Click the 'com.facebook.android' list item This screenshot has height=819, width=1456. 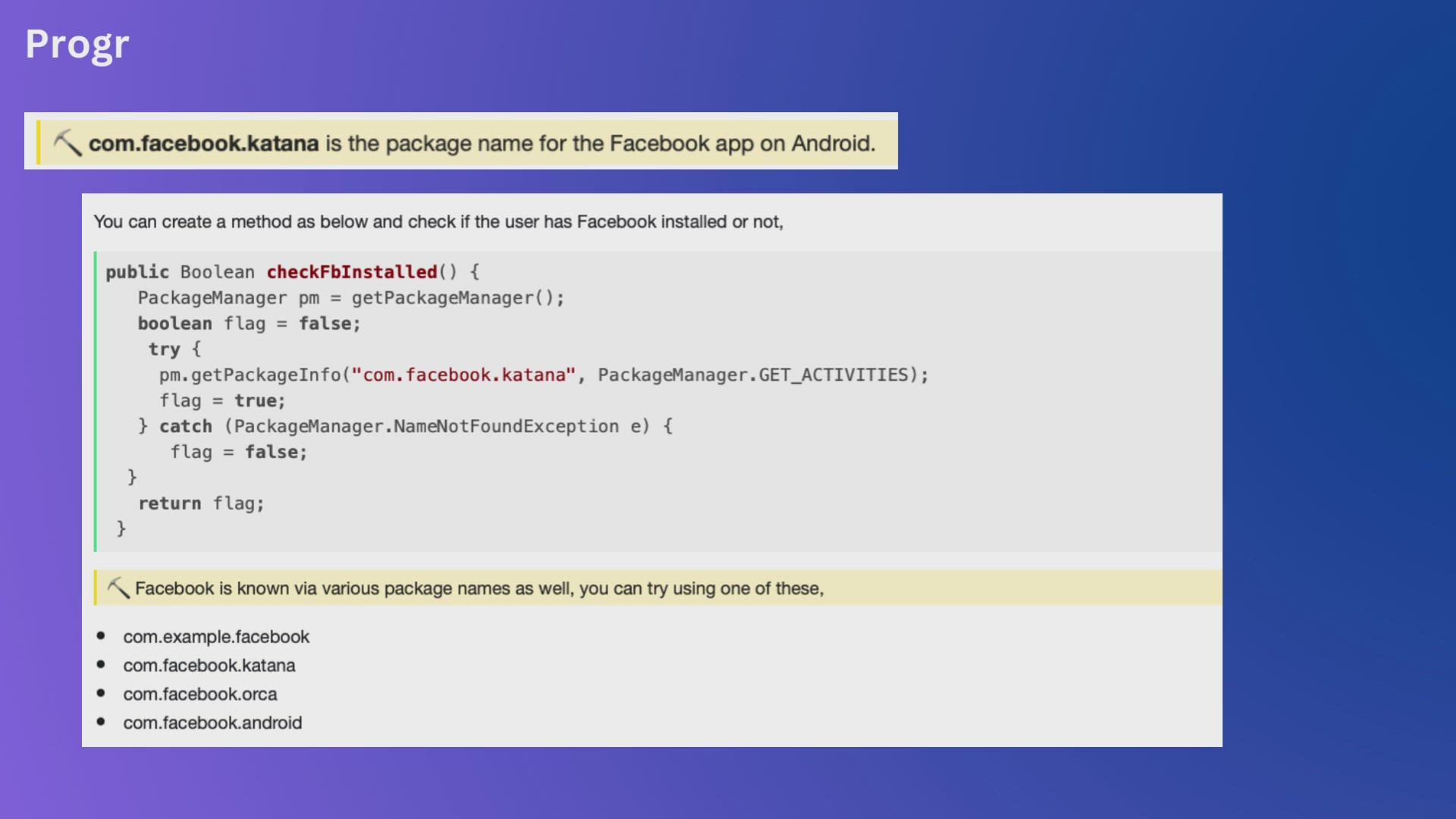[x=212, y=723]
